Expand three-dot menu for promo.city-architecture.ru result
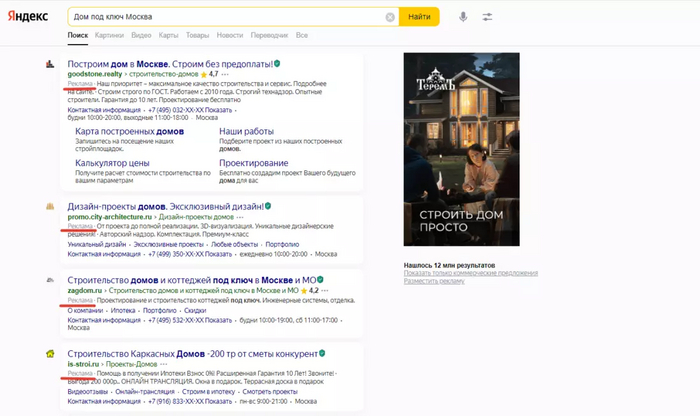Image resolution: width=700 pixels, height=416 pixels. click(x=243, y=217)
